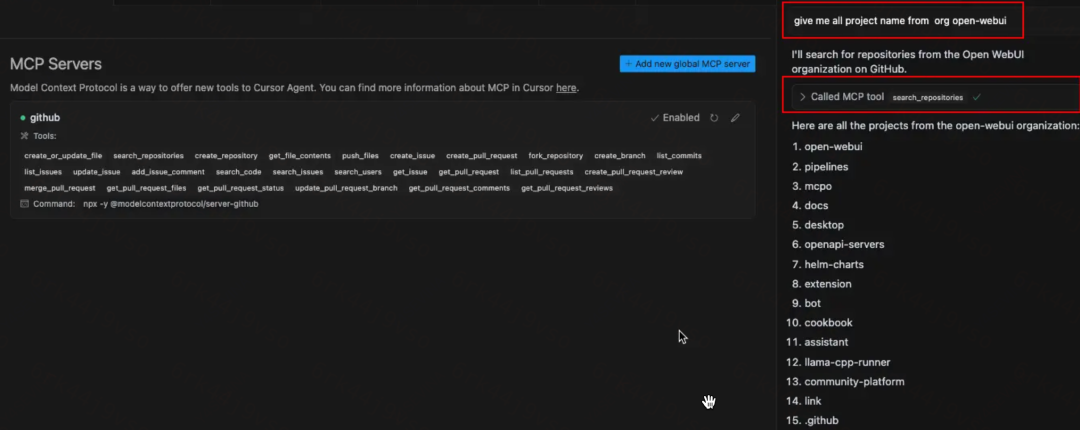1080x430 pixels.
Task: Click desktop in the project list
Action: pos(824,225)
